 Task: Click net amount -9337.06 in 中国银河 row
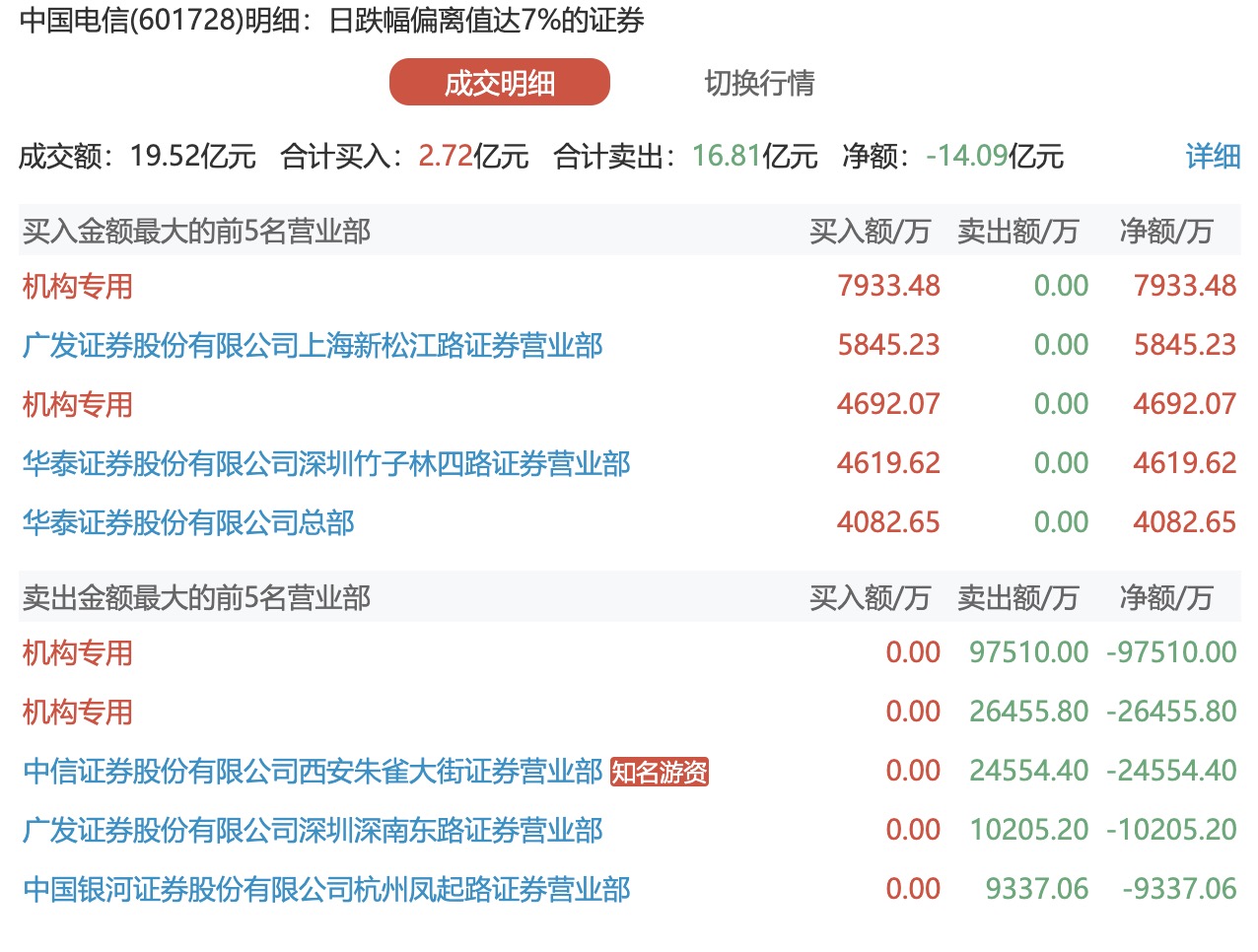click(1179, 889)
